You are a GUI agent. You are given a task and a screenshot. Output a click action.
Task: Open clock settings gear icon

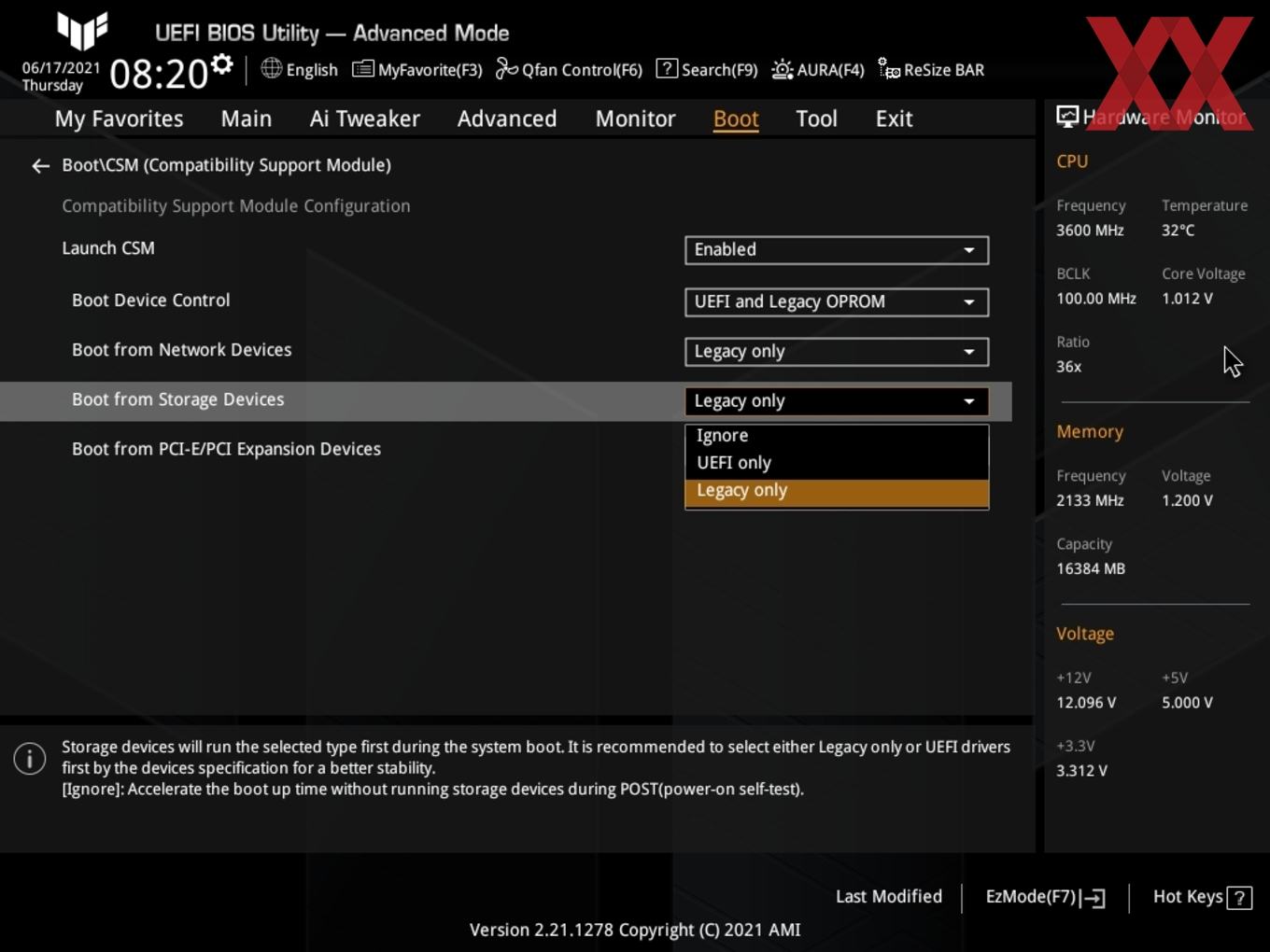[x=221, y=64]
